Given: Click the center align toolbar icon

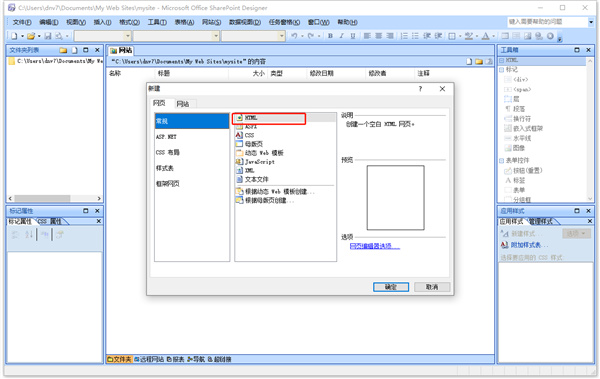Looking at the screenshot, I should pyautogui.click(x=378, y=36).
